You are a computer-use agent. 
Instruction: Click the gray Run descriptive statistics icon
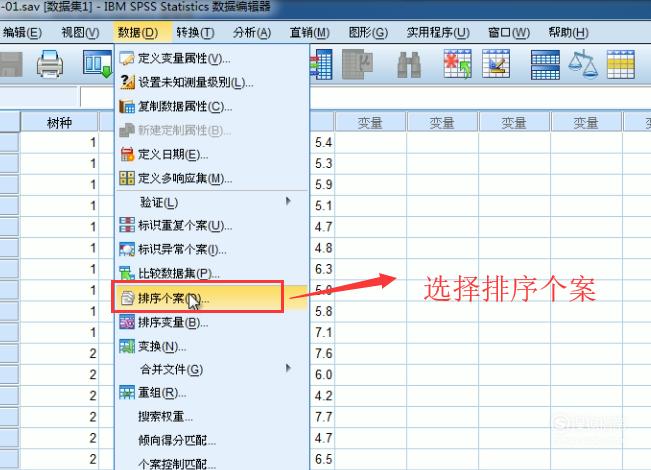point(357,64)
